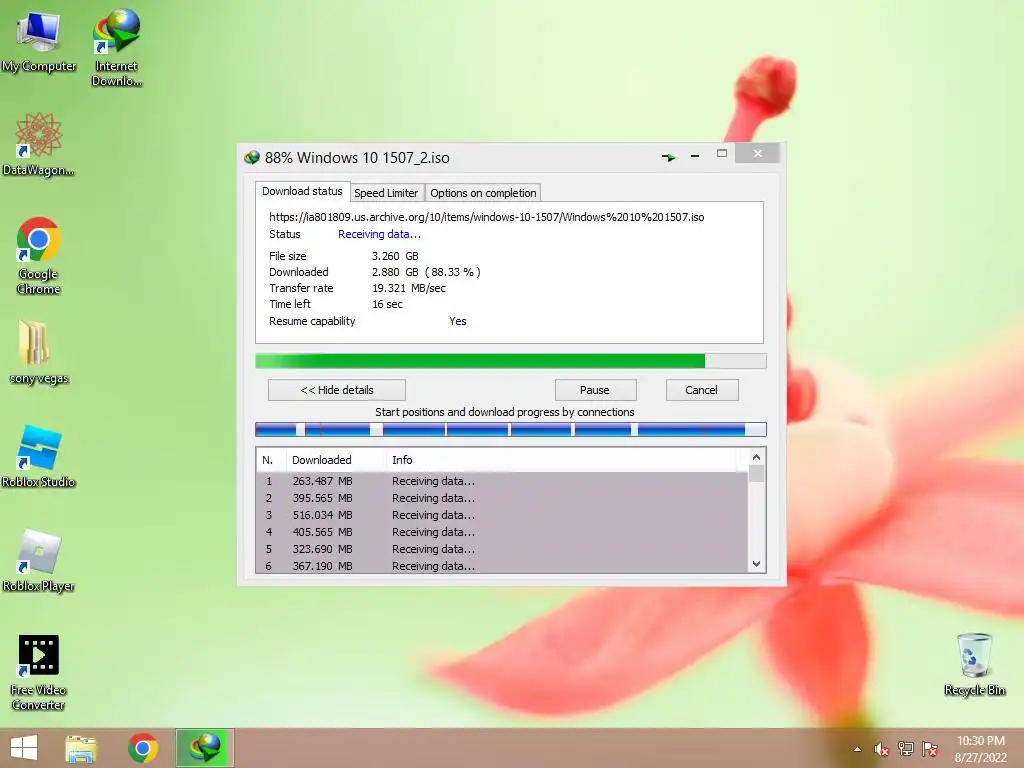Screen dimensions: 1024x768
Task: Select IDM taskbar button
Action: point(204,748)
